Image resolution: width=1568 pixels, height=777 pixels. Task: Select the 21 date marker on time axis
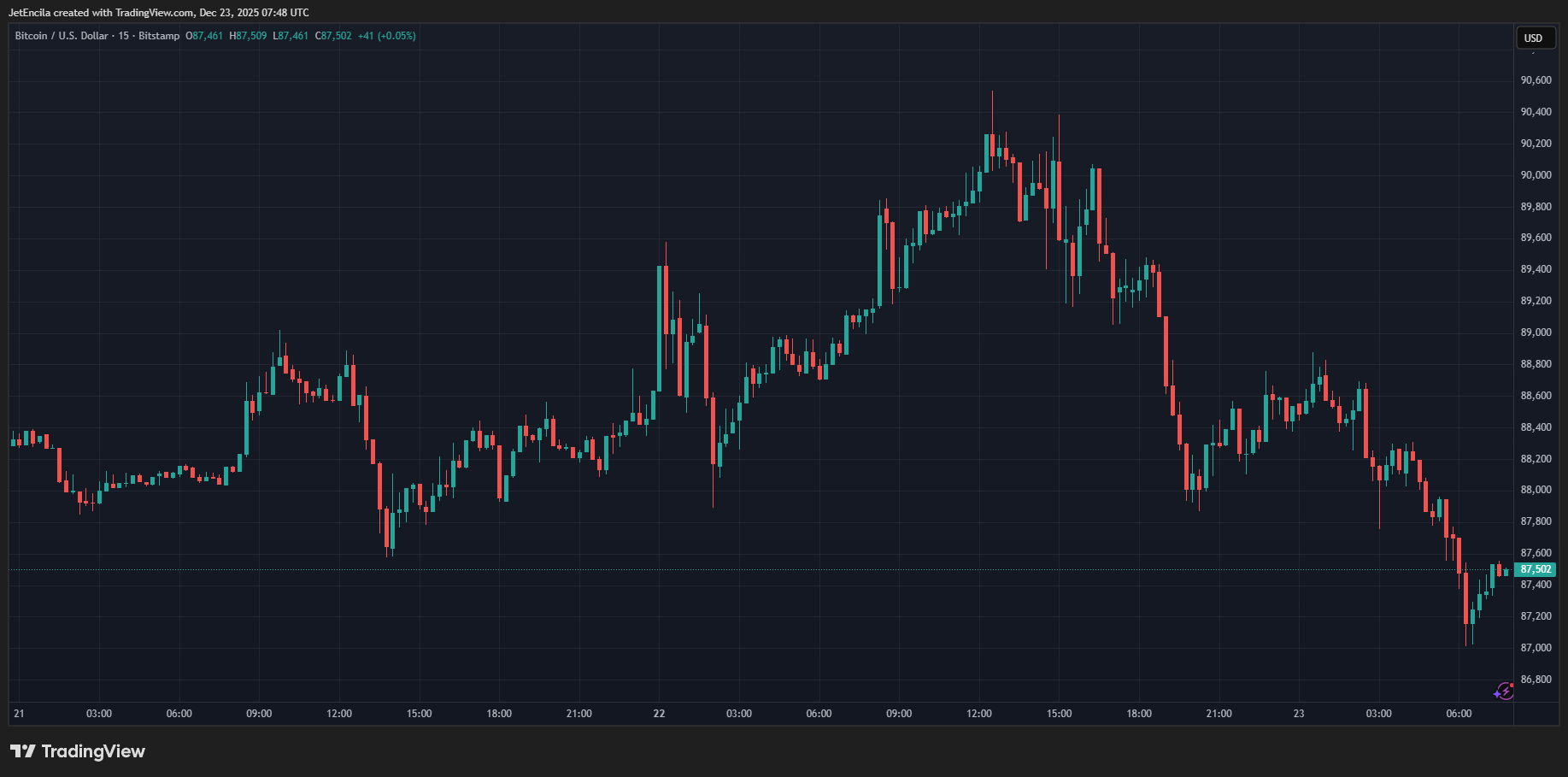click(x=19, y=714)
